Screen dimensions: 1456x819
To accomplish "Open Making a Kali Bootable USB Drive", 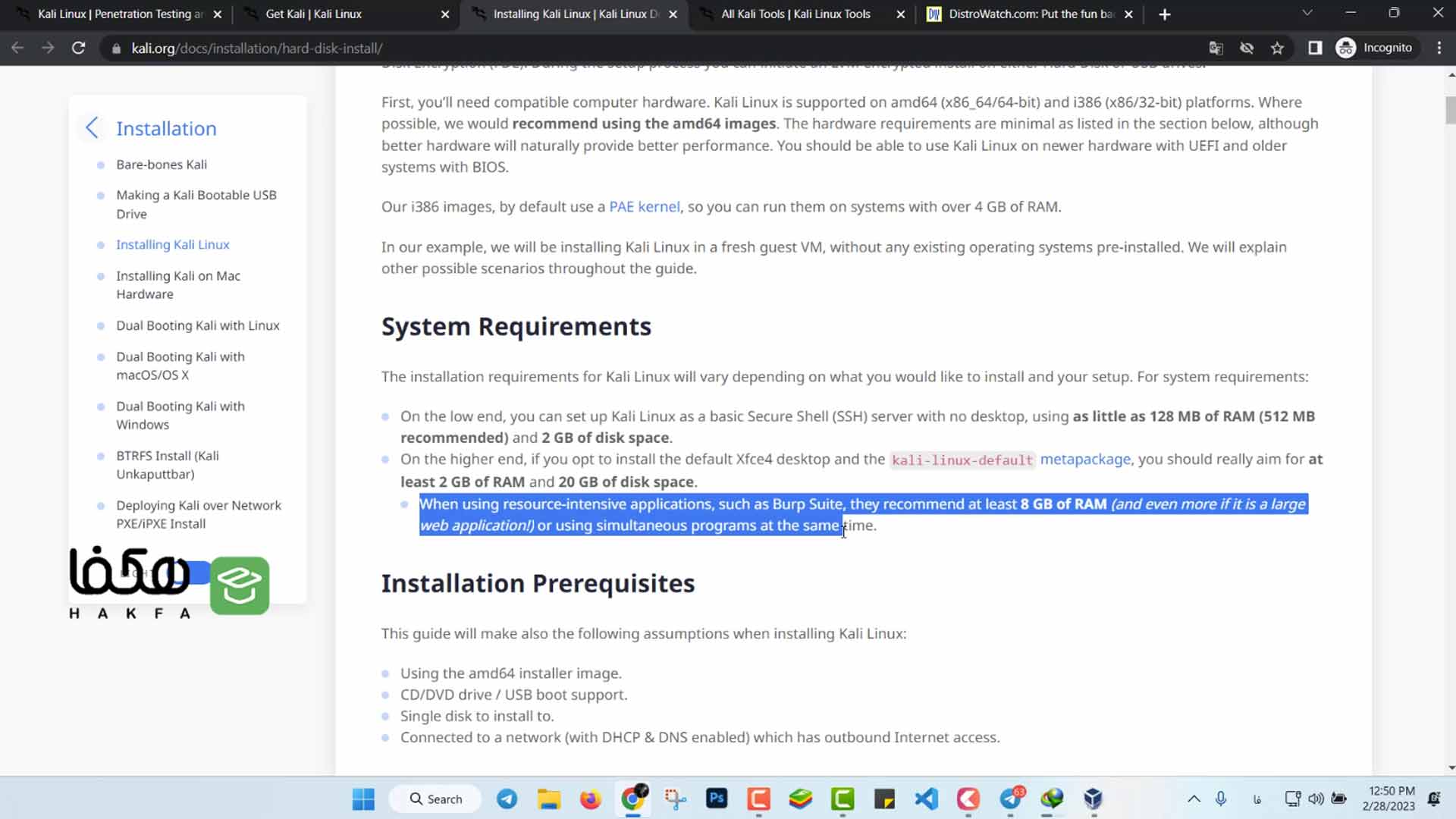I will 196,204.
